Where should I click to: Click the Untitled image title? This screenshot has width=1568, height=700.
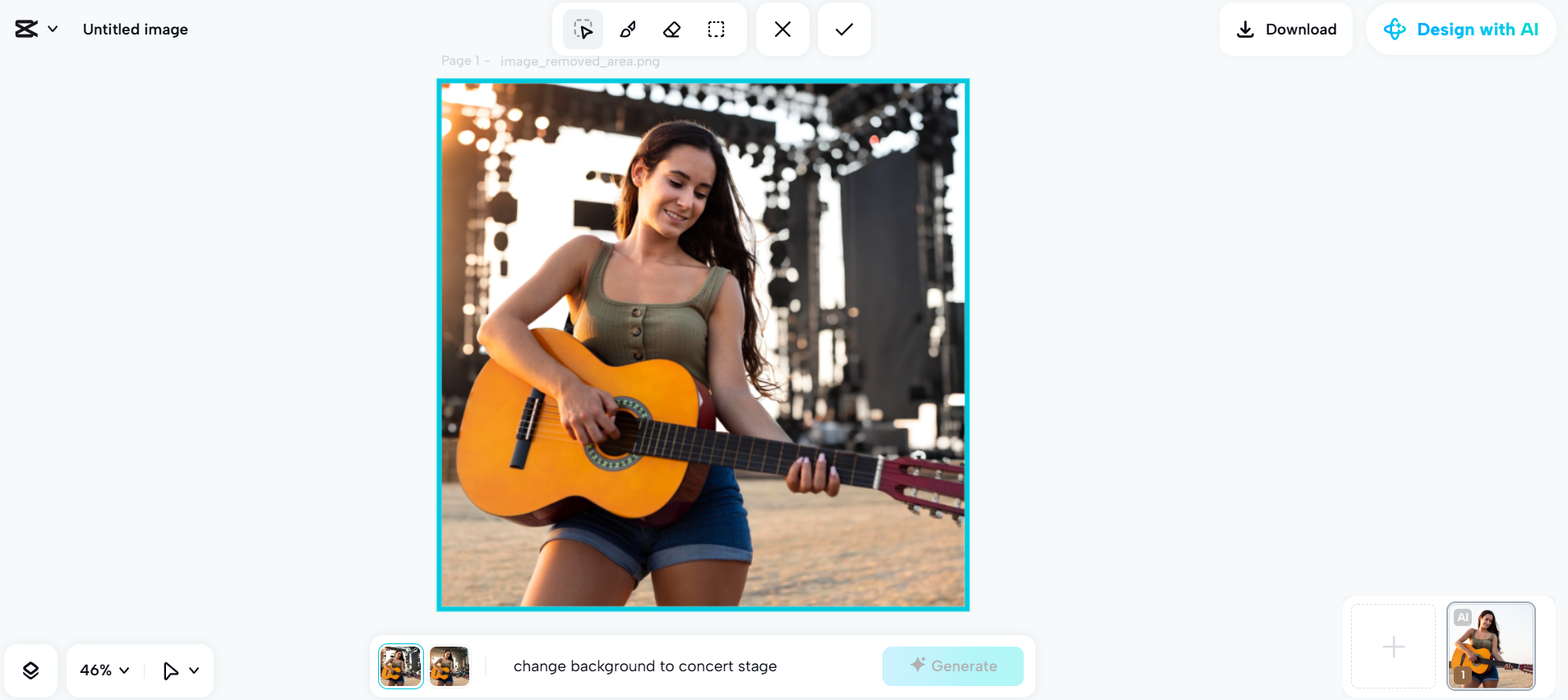(136, 30)
